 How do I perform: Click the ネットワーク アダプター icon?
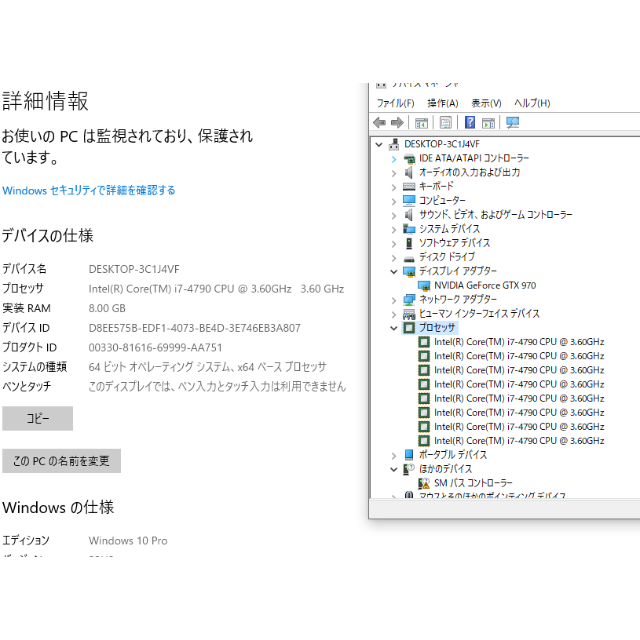pyautogui.click(x=409, y=300)
